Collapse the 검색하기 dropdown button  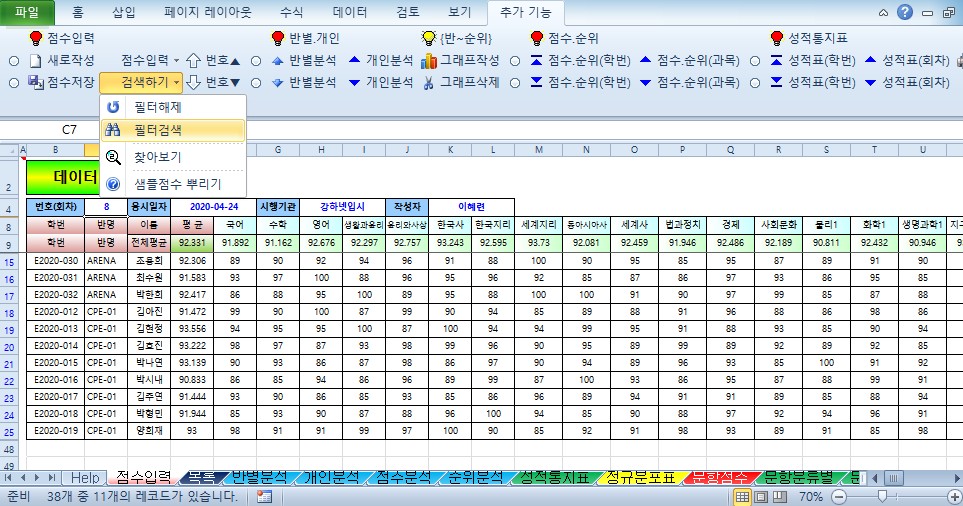(x=141, y=82)
